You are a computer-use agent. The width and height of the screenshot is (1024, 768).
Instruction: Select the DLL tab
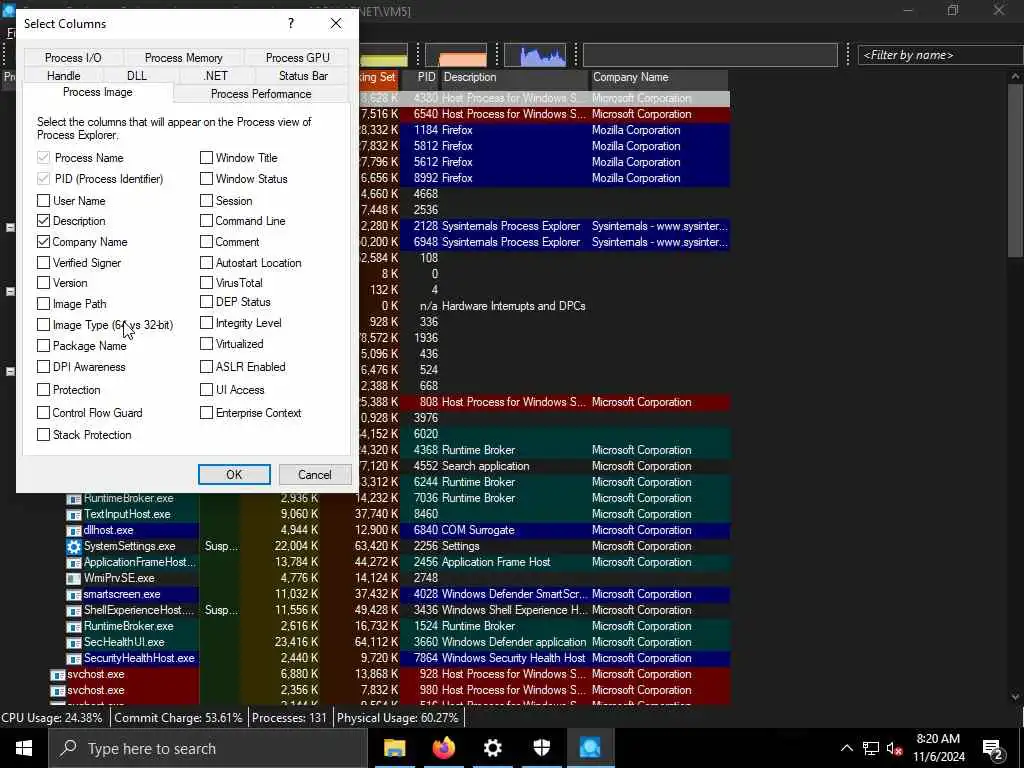[x=136, y=76]
